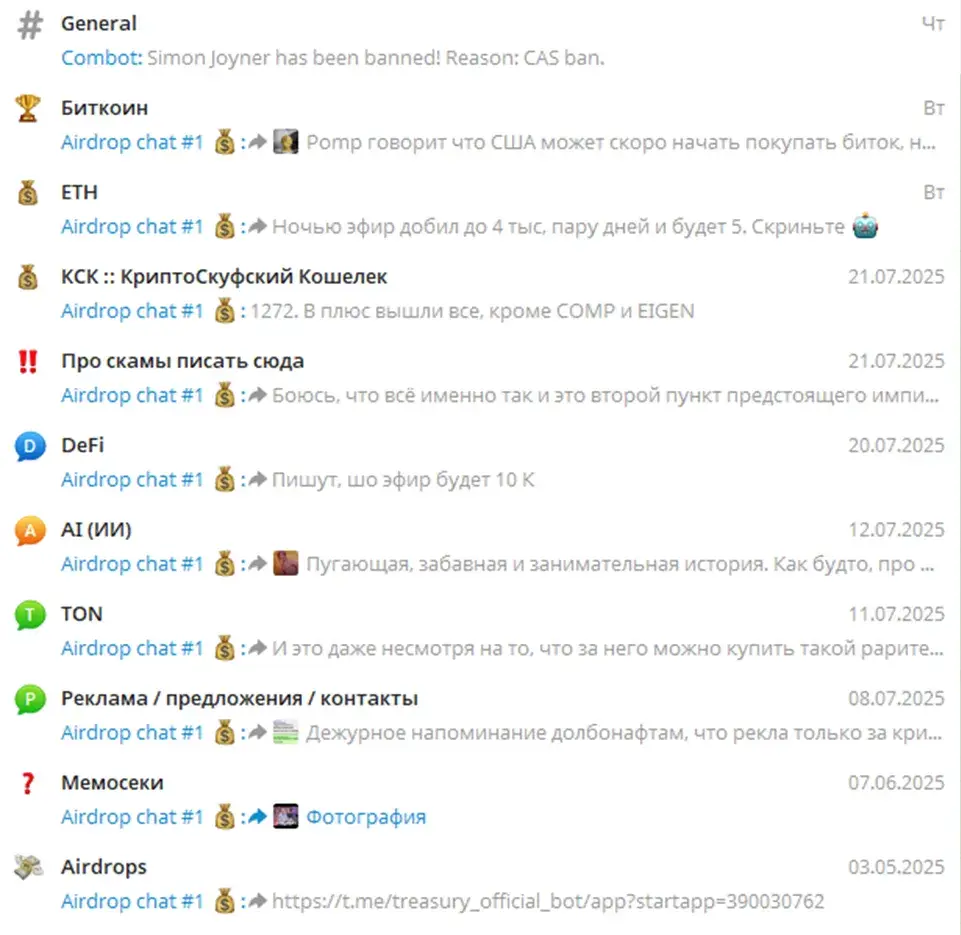Click the orange A icon for AI (ИИ)
The width and height of the screenshot is (961, 935).
coord(30,531)
